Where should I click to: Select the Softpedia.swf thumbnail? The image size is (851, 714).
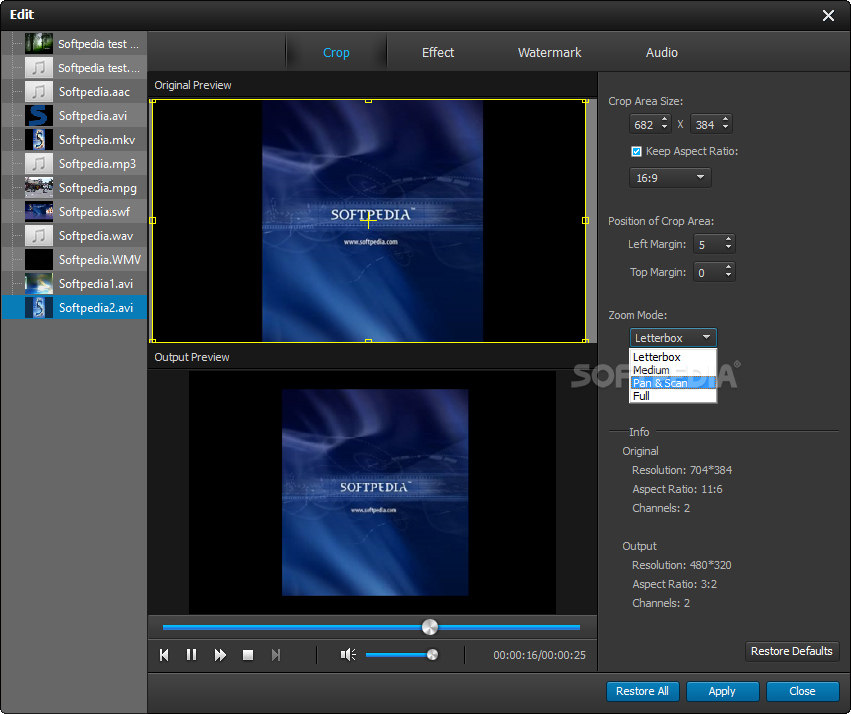click(39, 212)
